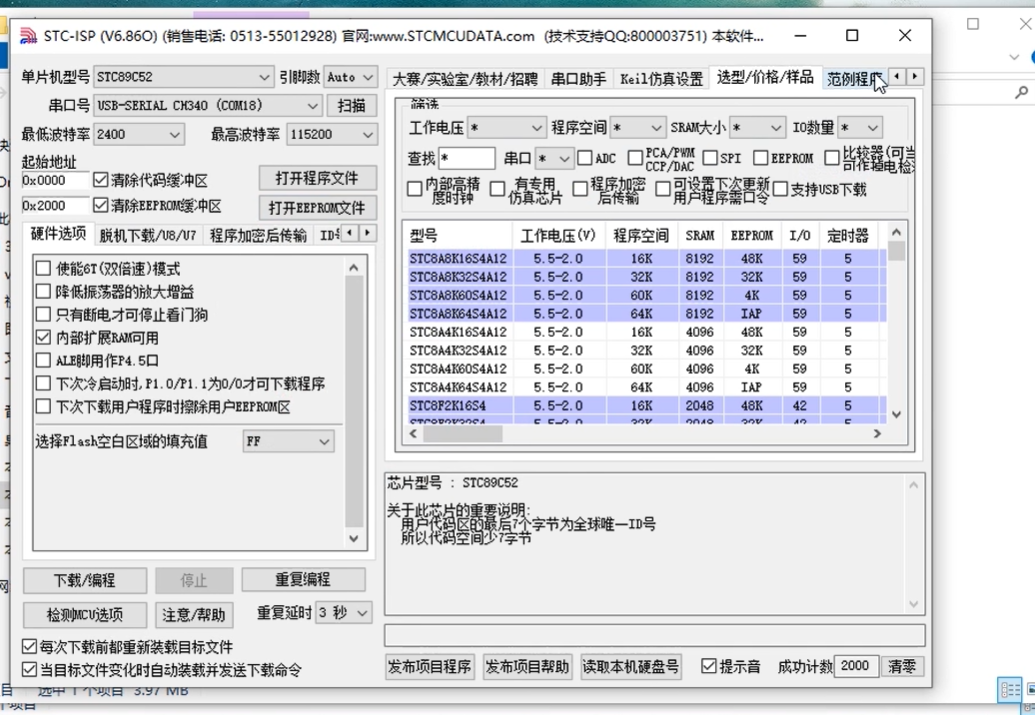Open 串口助手 tab
The width and height of the screenshot is (1035, 715).
[x=579, y=79]
